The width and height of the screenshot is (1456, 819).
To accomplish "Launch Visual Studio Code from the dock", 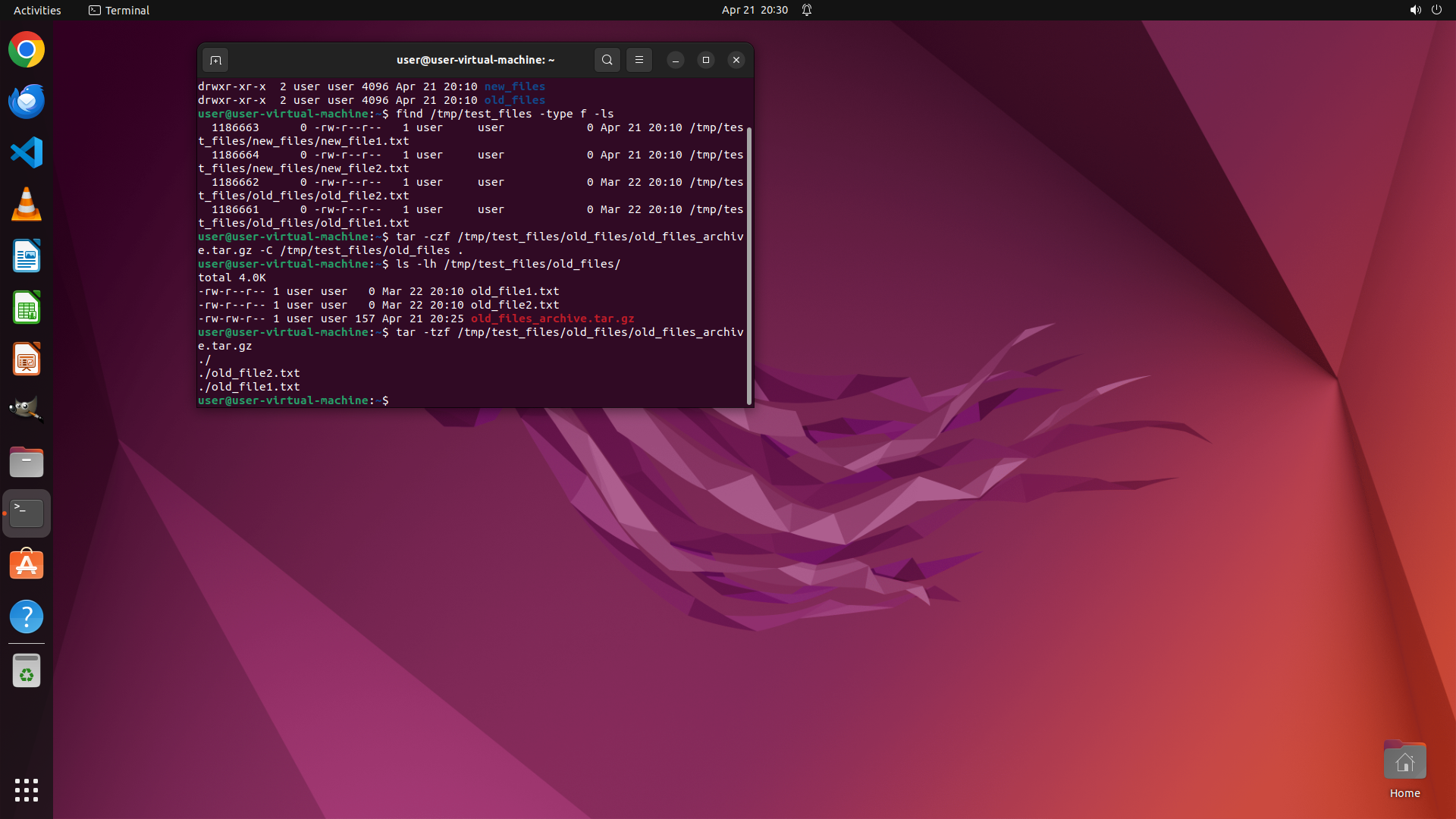I will point(27,152).
